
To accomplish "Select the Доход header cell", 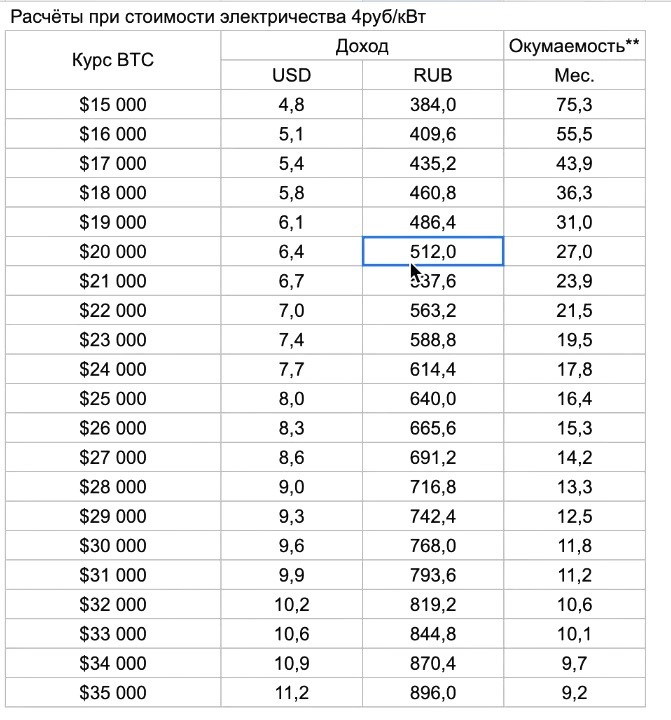I will click(362, 45).
